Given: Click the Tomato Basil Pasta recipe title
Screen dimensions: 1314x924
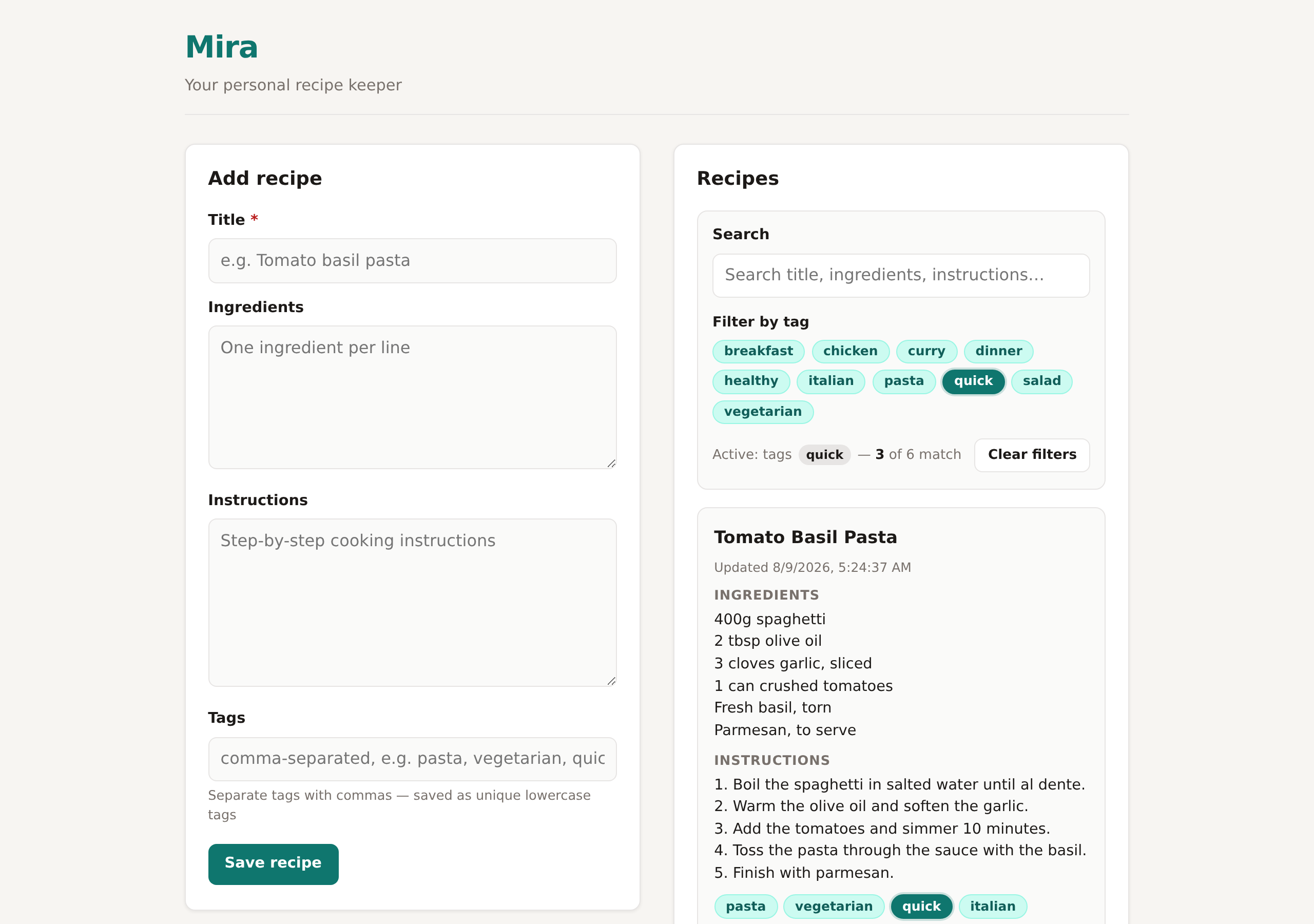Looking at the screenshot, I should click(x=805, y=537).
